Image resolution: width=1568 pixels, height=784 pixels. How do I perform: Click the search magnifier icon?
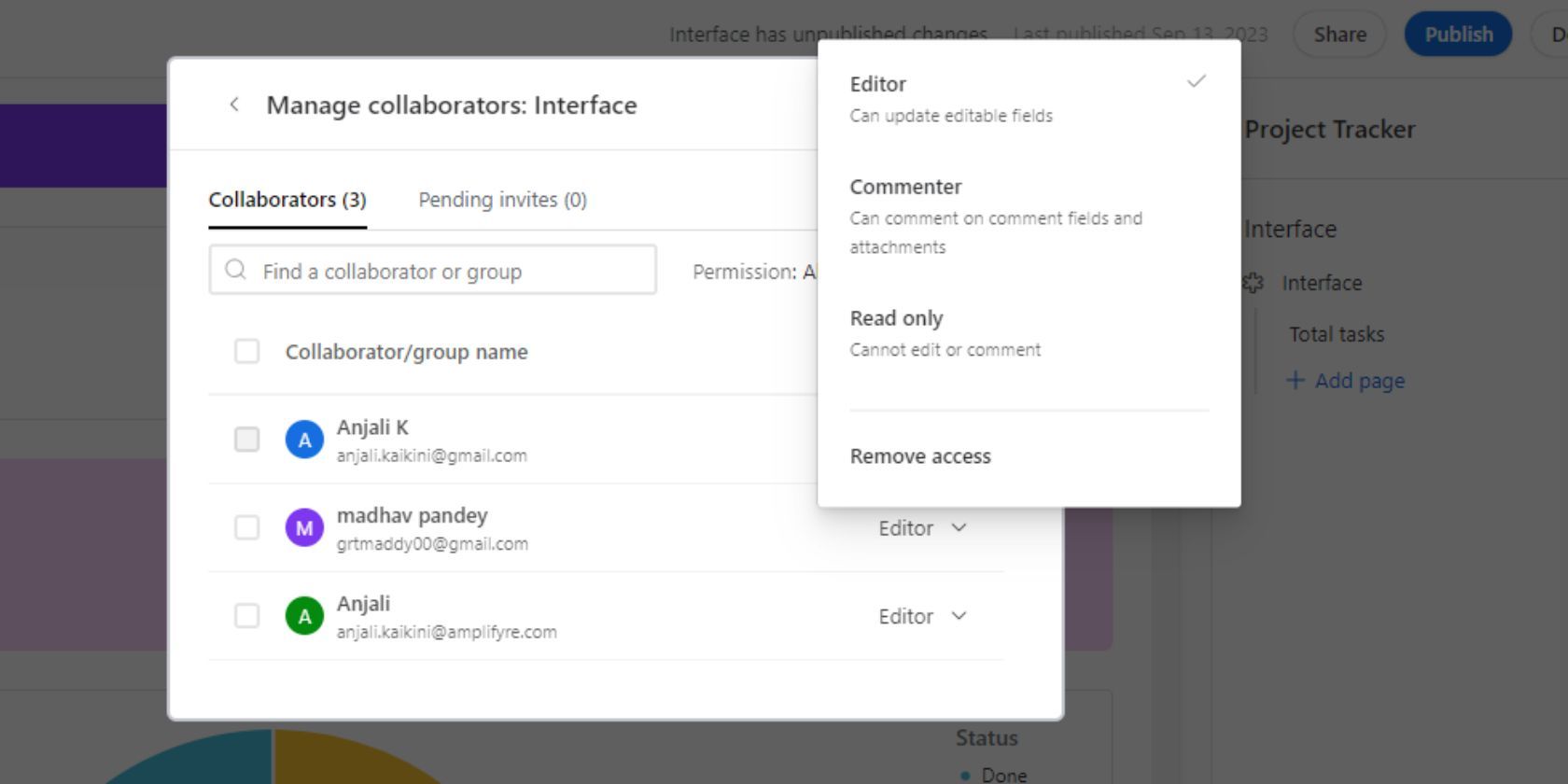(x=236, y=271)
